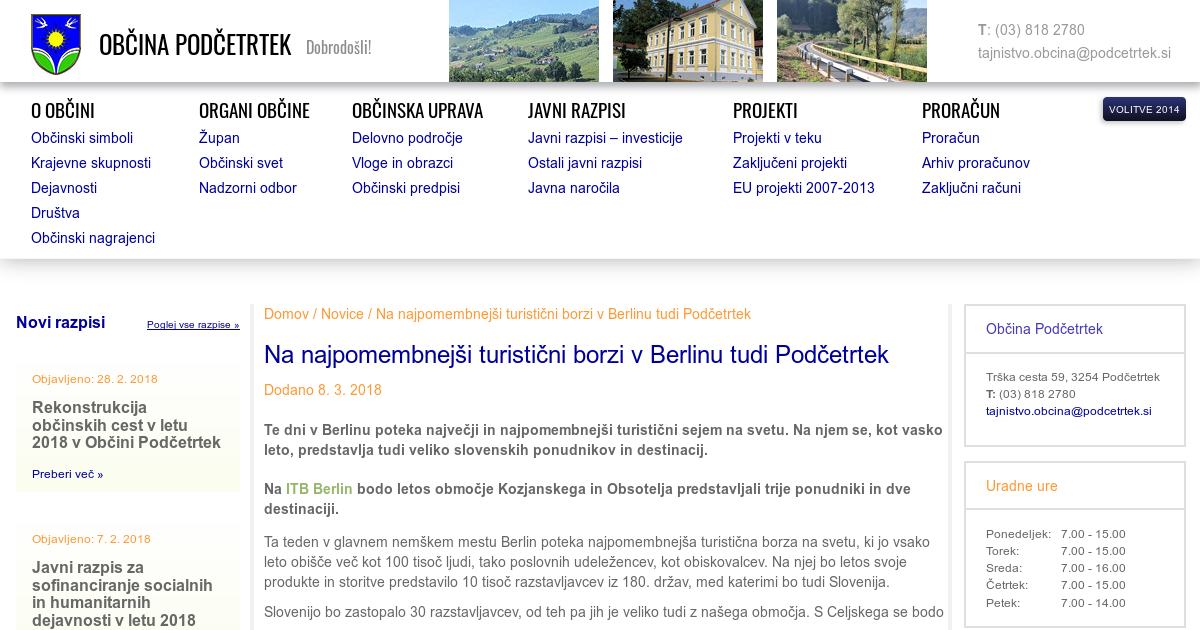Go to Novice in the breadcrumb
The image size is (1200, 630).
click(x=342, y=314)
